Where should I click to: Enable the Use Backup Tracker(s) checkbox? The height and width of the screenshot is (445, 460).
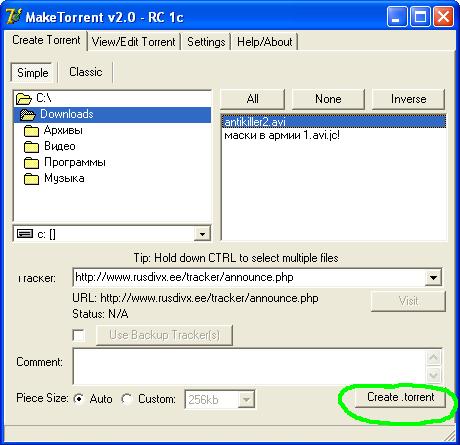(79, 335)
